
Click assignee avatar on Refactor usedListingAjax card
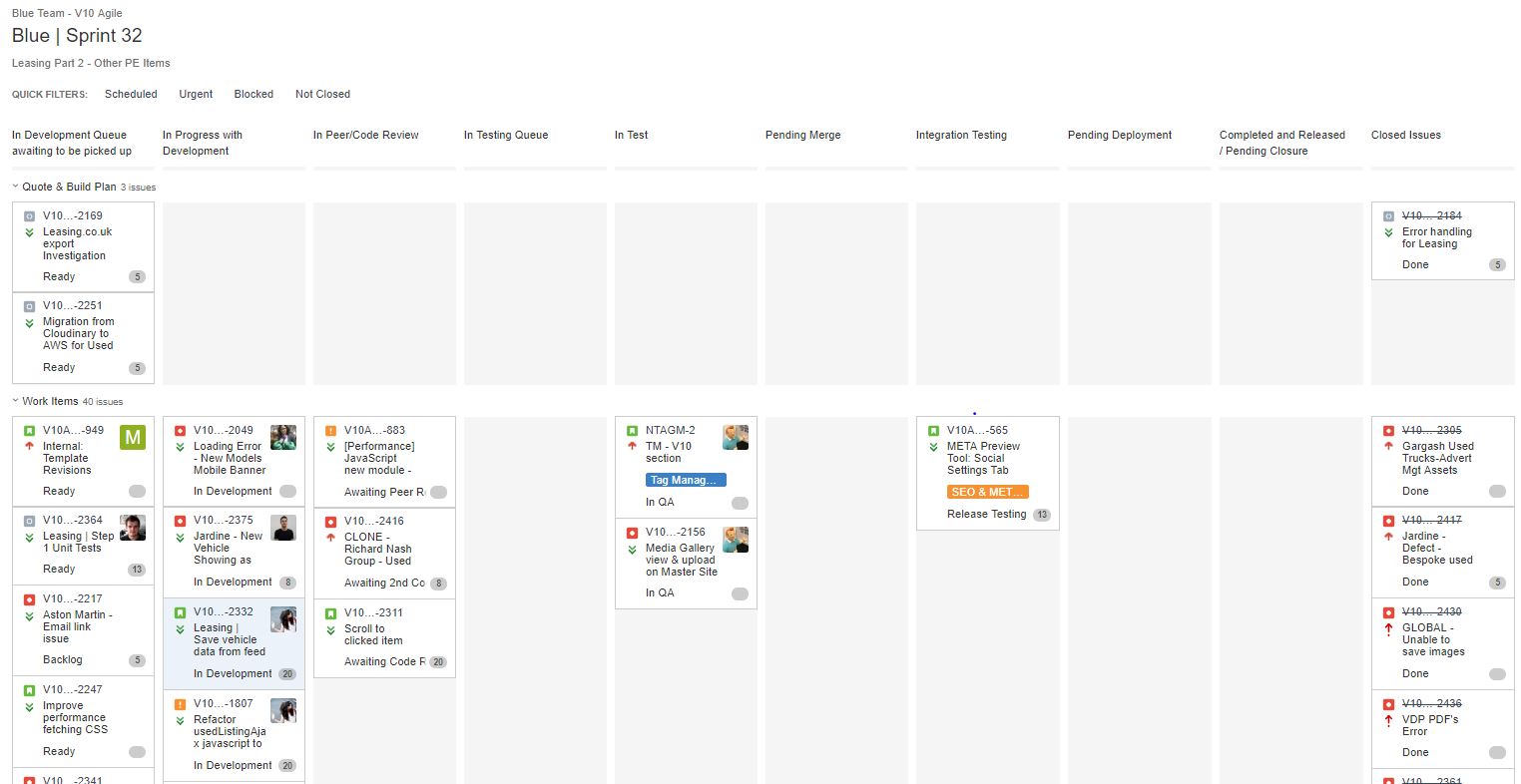coord(283,710)
